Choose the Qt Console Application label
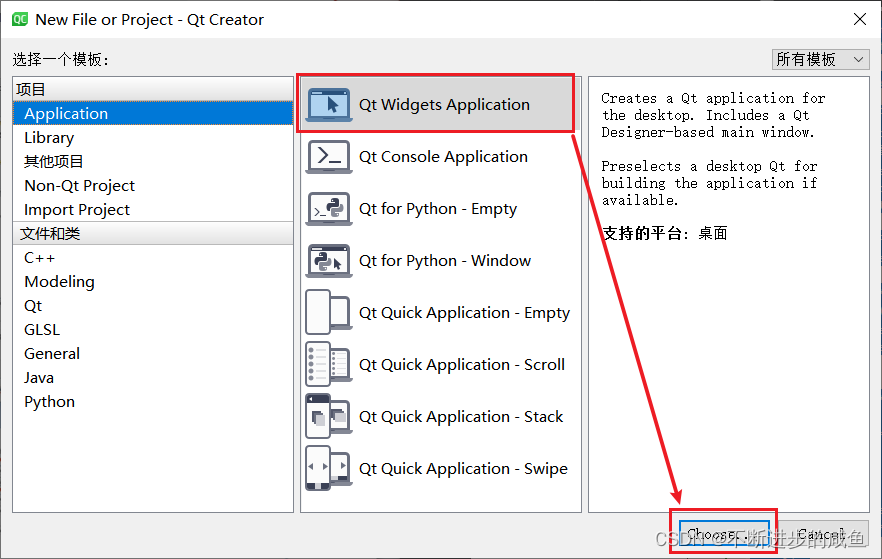The height and width of the screenshot is (559, 882). 443,156
